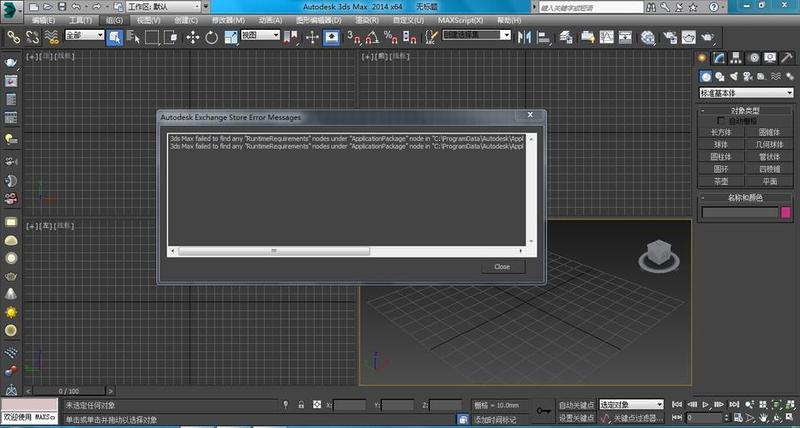Open the 工作区 workspace dropdown
This screenshot has width=800, height=428.
point(164,7)
